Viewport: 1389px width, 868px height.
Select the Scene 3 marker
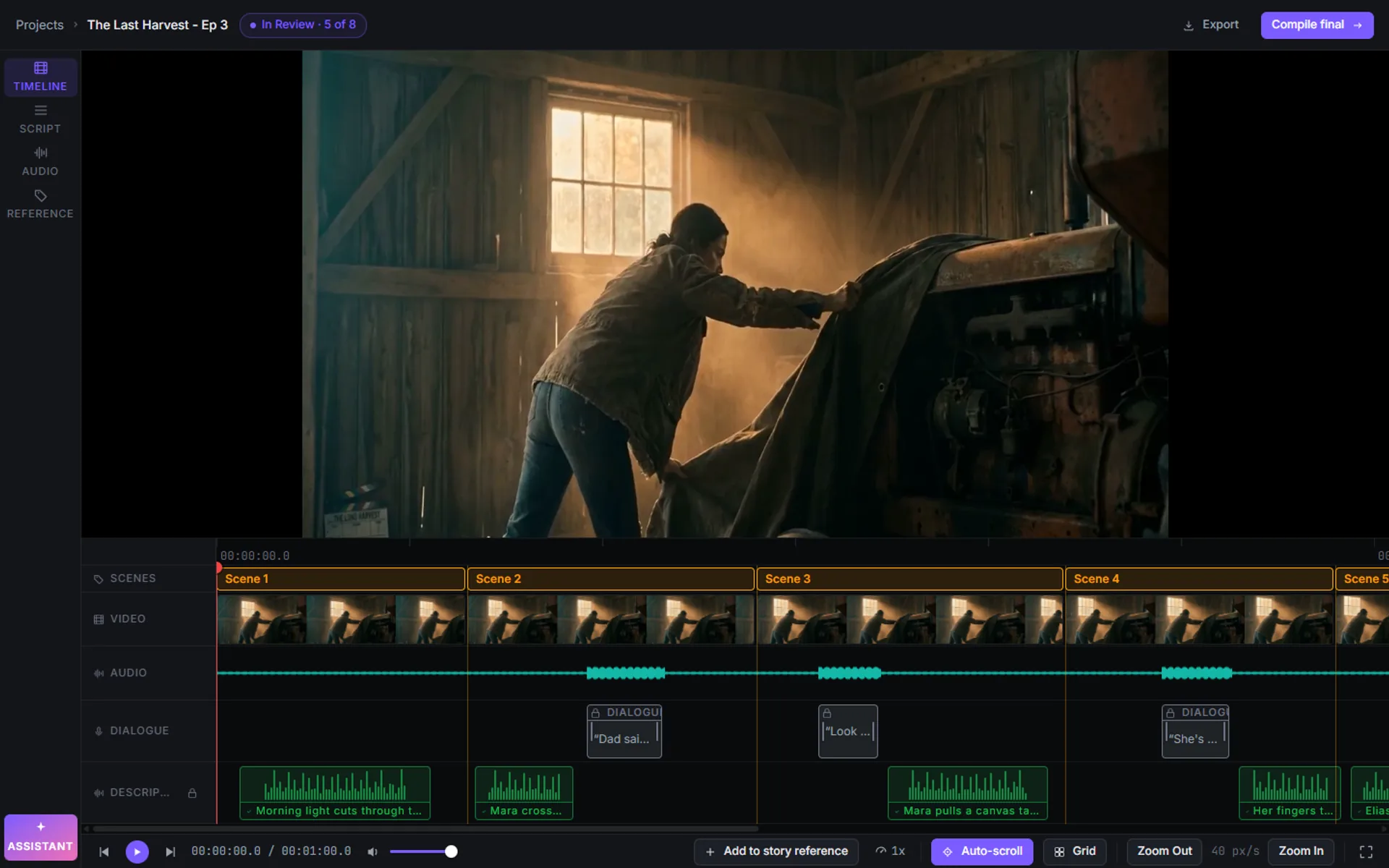tap(910, 579)
